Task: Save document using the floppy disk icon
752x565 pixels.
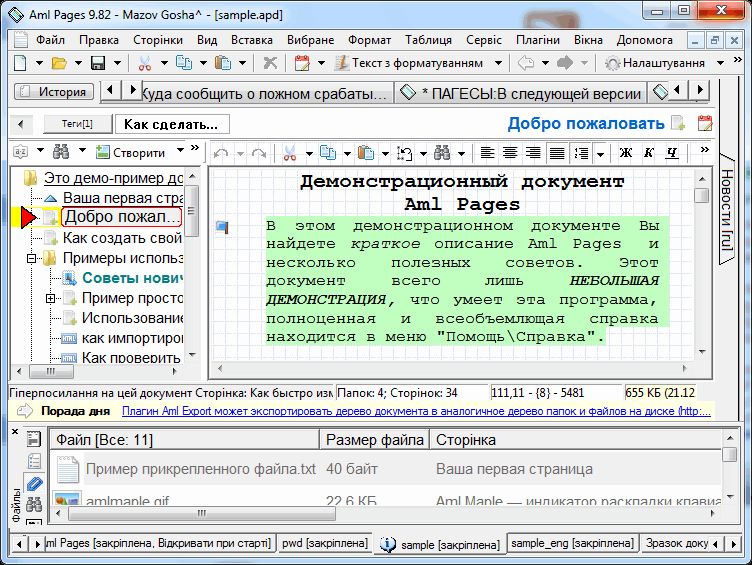Action: coord(98,63)
